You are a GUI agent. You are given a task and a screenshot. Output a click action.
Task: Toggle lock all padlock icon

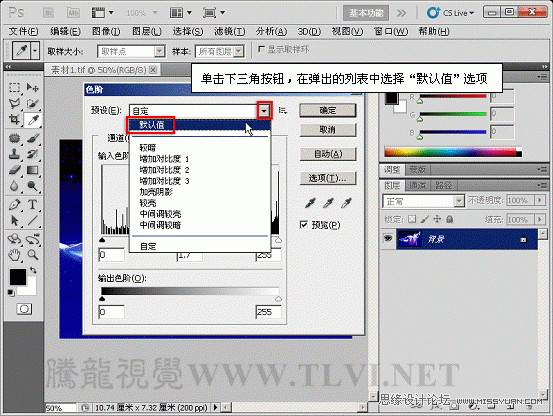click(x=449, y=219)
